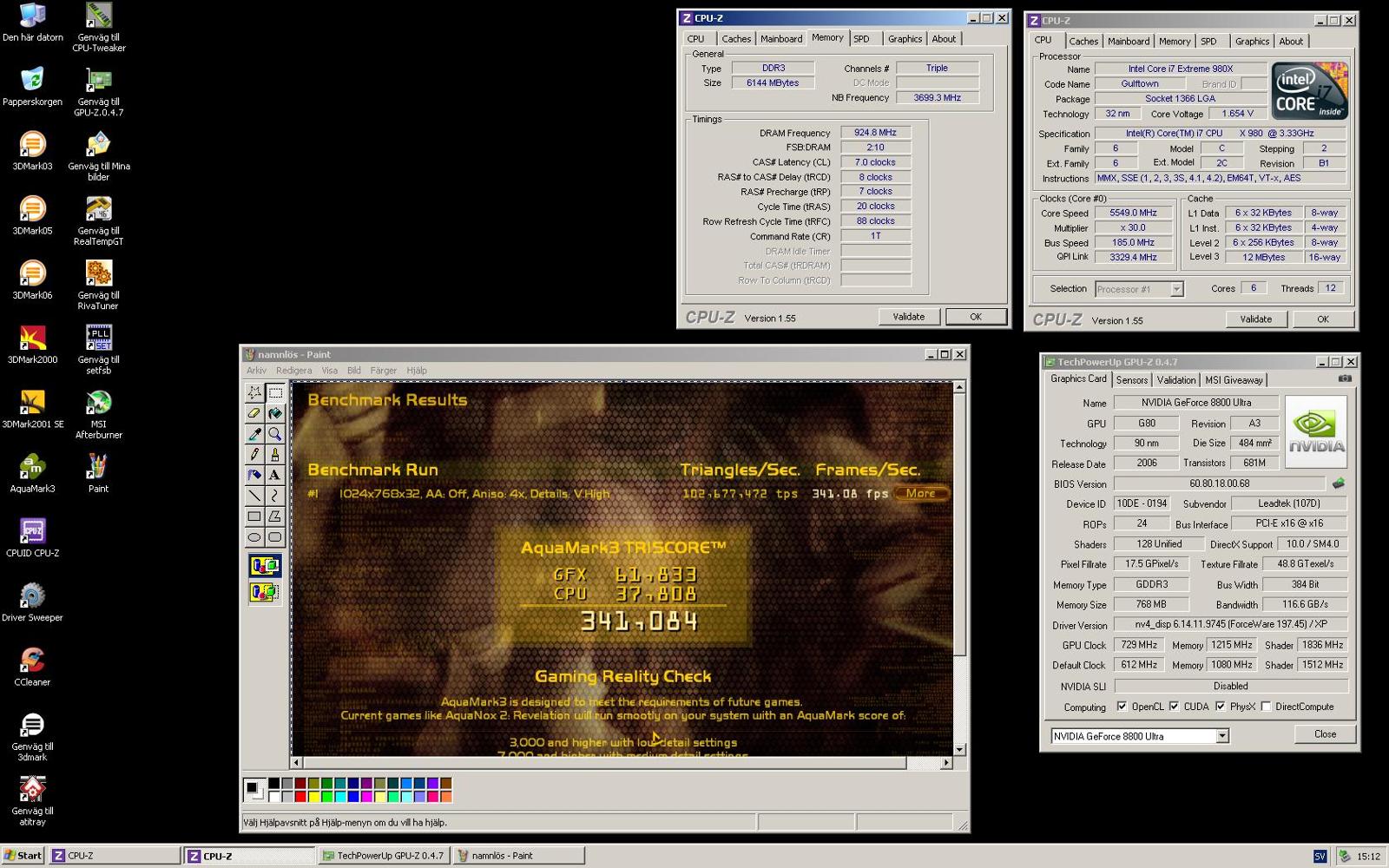
Task: Open the Driver Sweeper desktop icon
Action: 32,602
